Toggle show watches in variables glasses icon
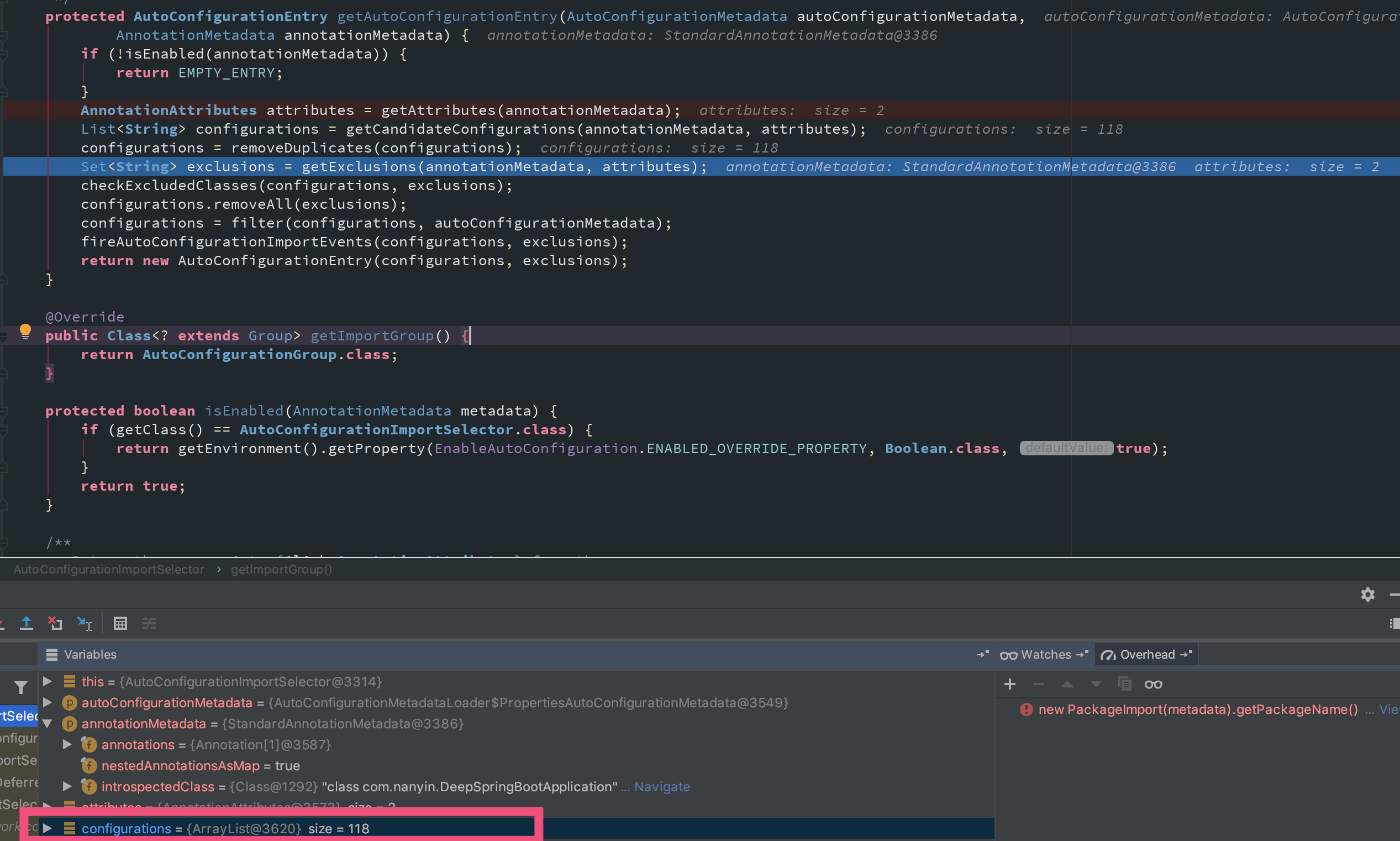1400x841 pixels. (x=1153, y=684)
